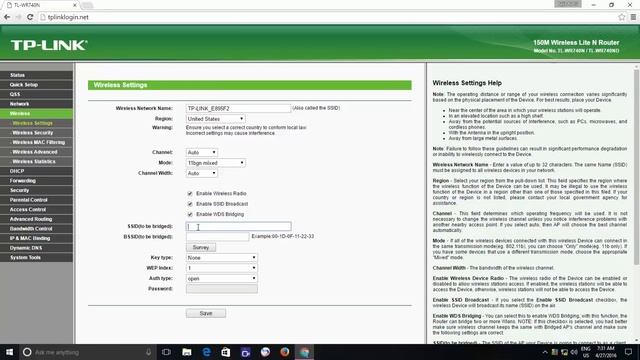The image size is (640, 360).
Task: Open the Channel Width dropdown
Action: pos(202,173)
